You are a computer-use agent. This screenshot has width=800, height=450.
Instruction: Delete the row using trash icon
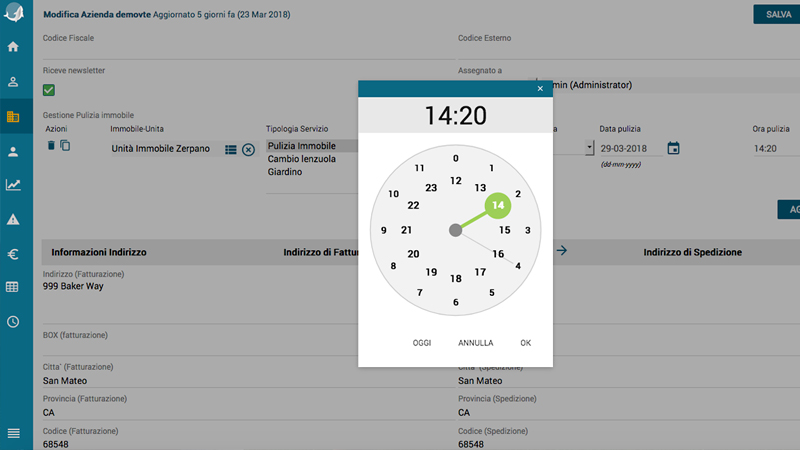pos(52,146)
